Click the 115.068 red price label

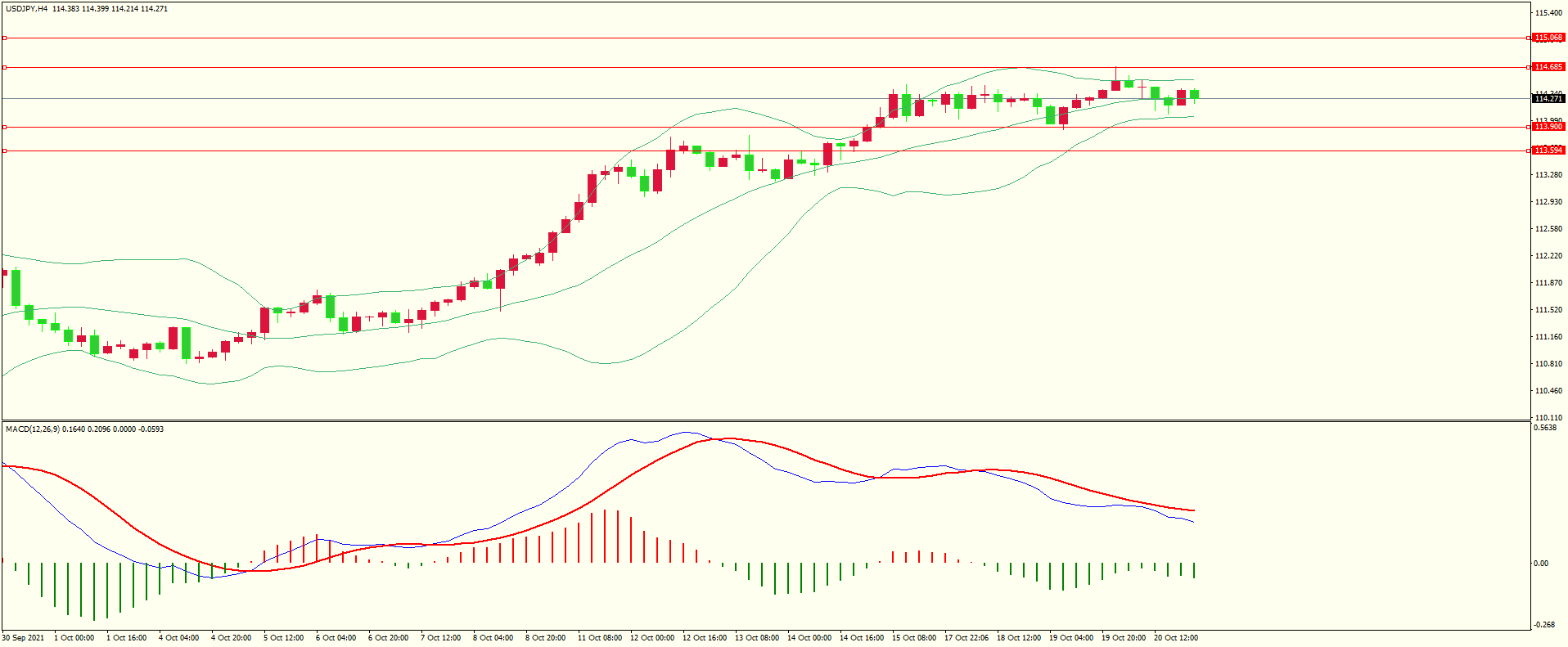[1548, 38]
